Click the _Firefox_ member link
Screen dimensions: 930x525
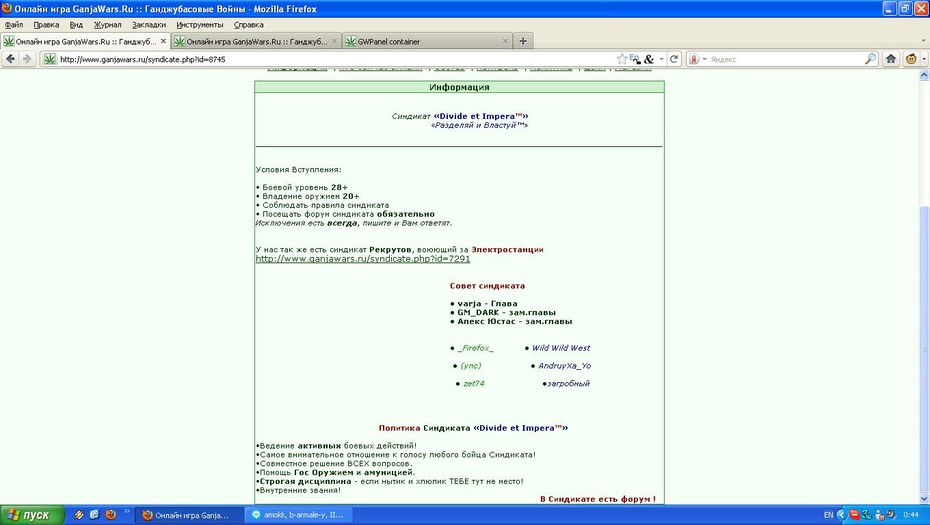[475, 348]
